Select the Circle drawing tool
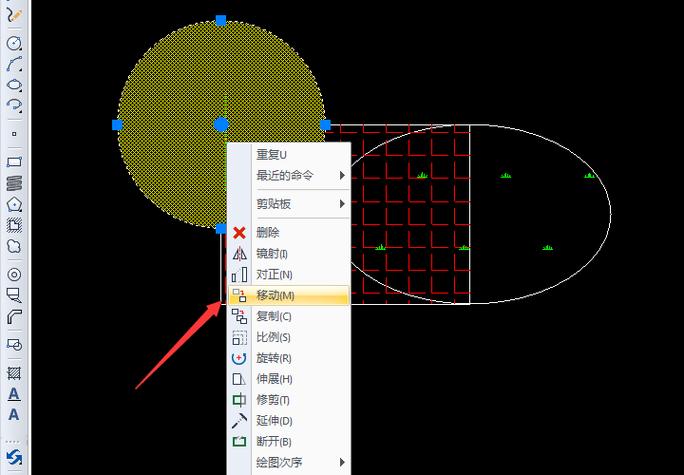The height and width of the screenshot is (475, 684). [x=14, y=43]
